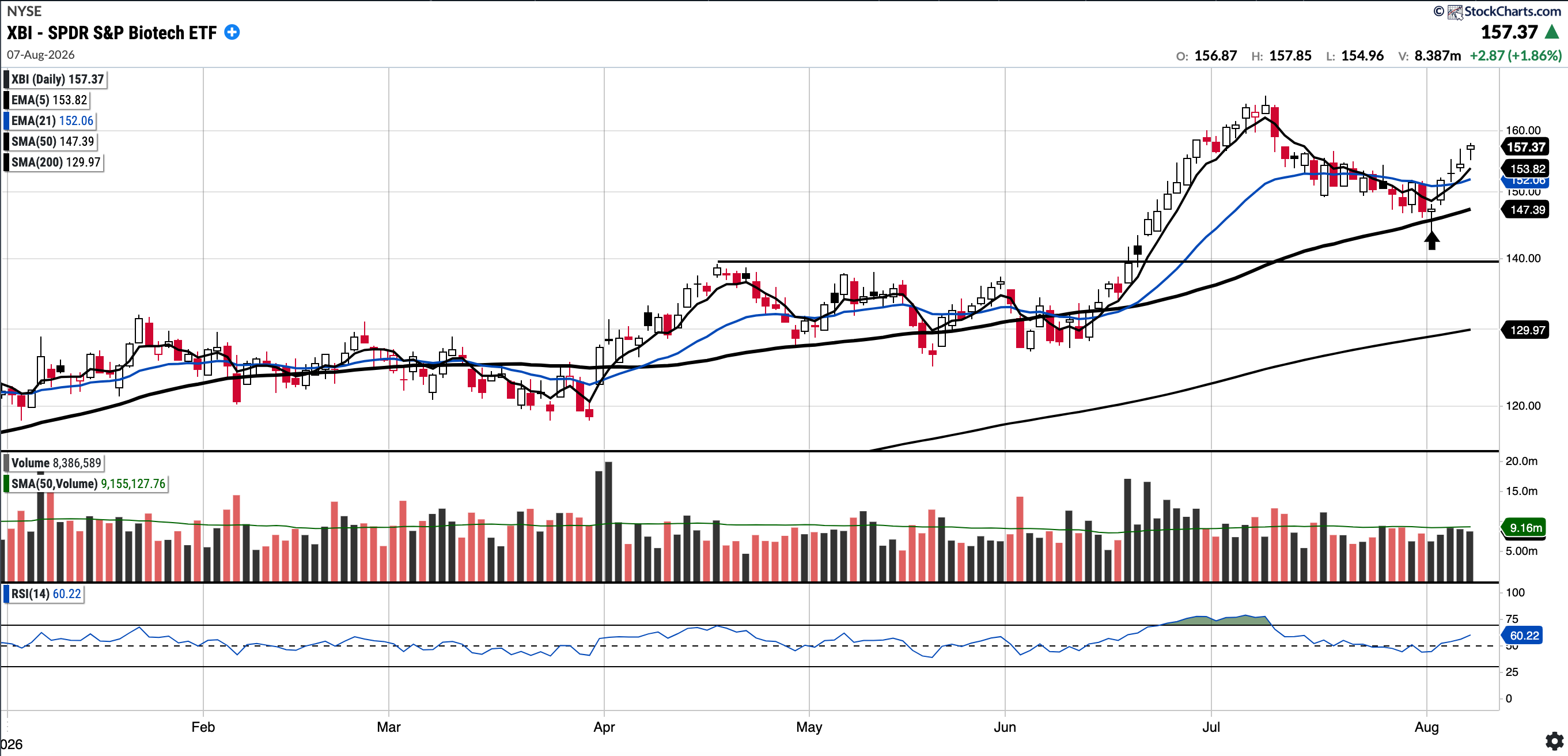Click the high price value 157.85
This screenshot has width=1568, height=756.
coord(1290,56)
